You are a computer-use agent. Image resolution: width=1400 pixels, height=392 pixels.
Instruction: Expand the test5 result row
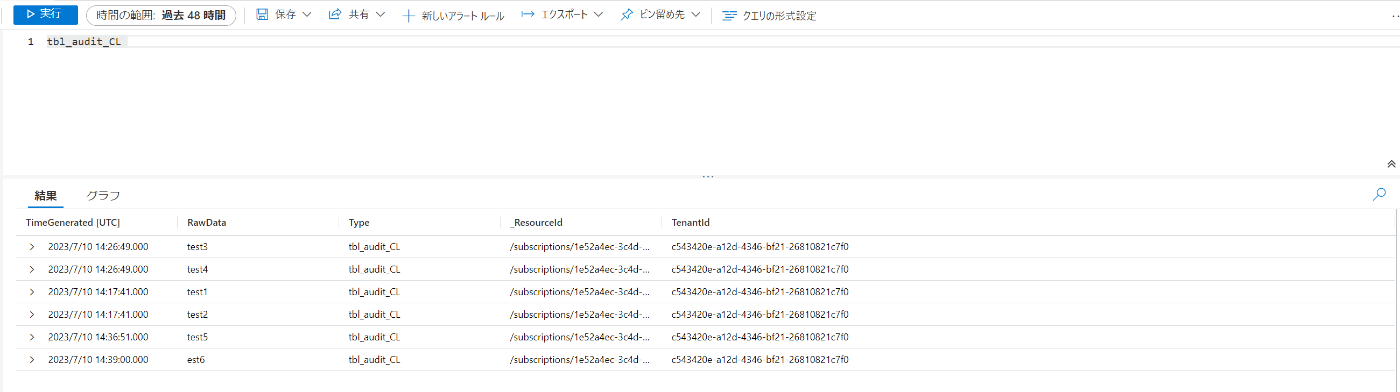[x=32, y=337]
